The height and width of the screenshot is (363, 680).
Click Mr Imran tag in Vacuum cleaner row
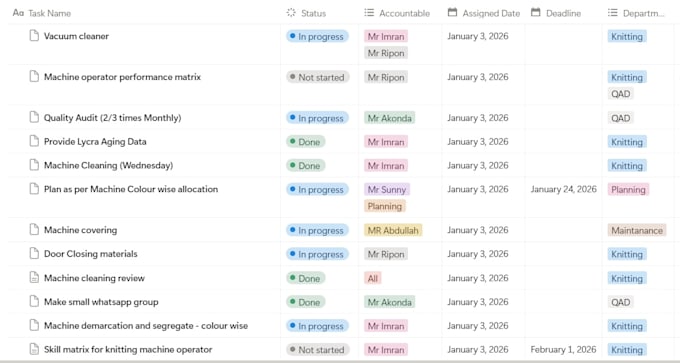[386, 36]
